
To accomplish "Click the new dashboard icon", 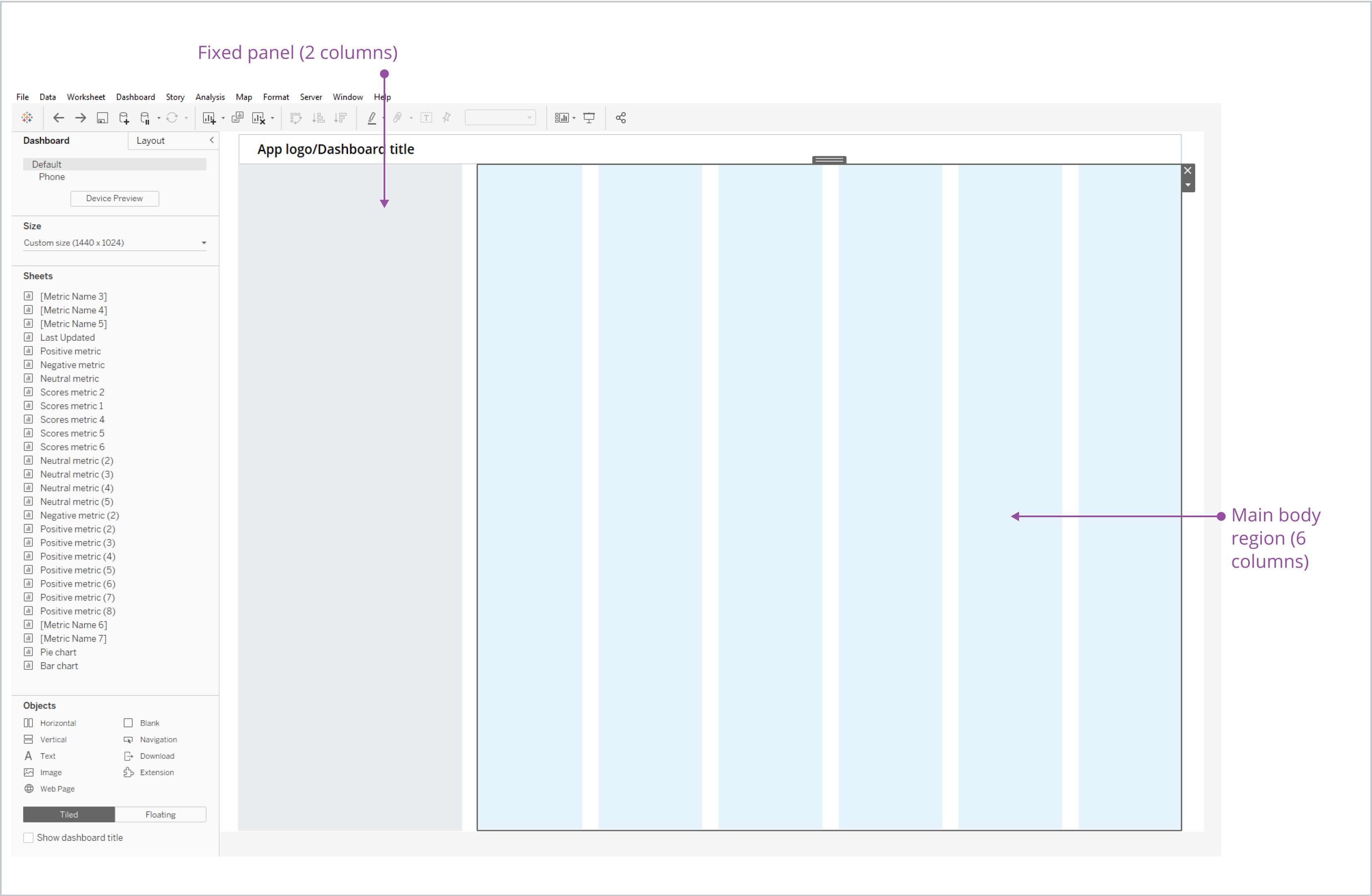I will (x=210, y=118).
